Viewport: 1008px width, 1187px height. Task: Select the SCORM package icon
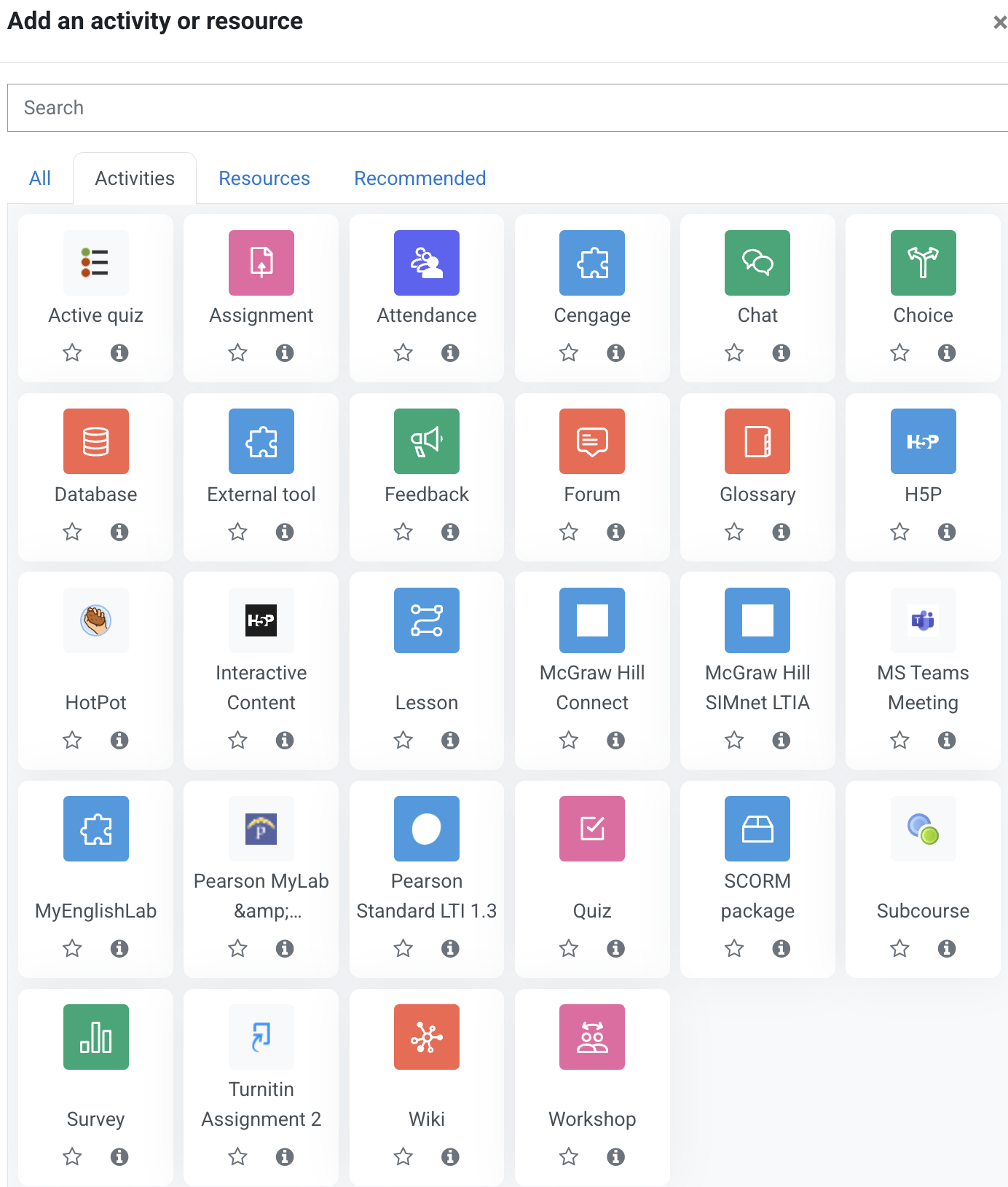(x=757, y=829)
